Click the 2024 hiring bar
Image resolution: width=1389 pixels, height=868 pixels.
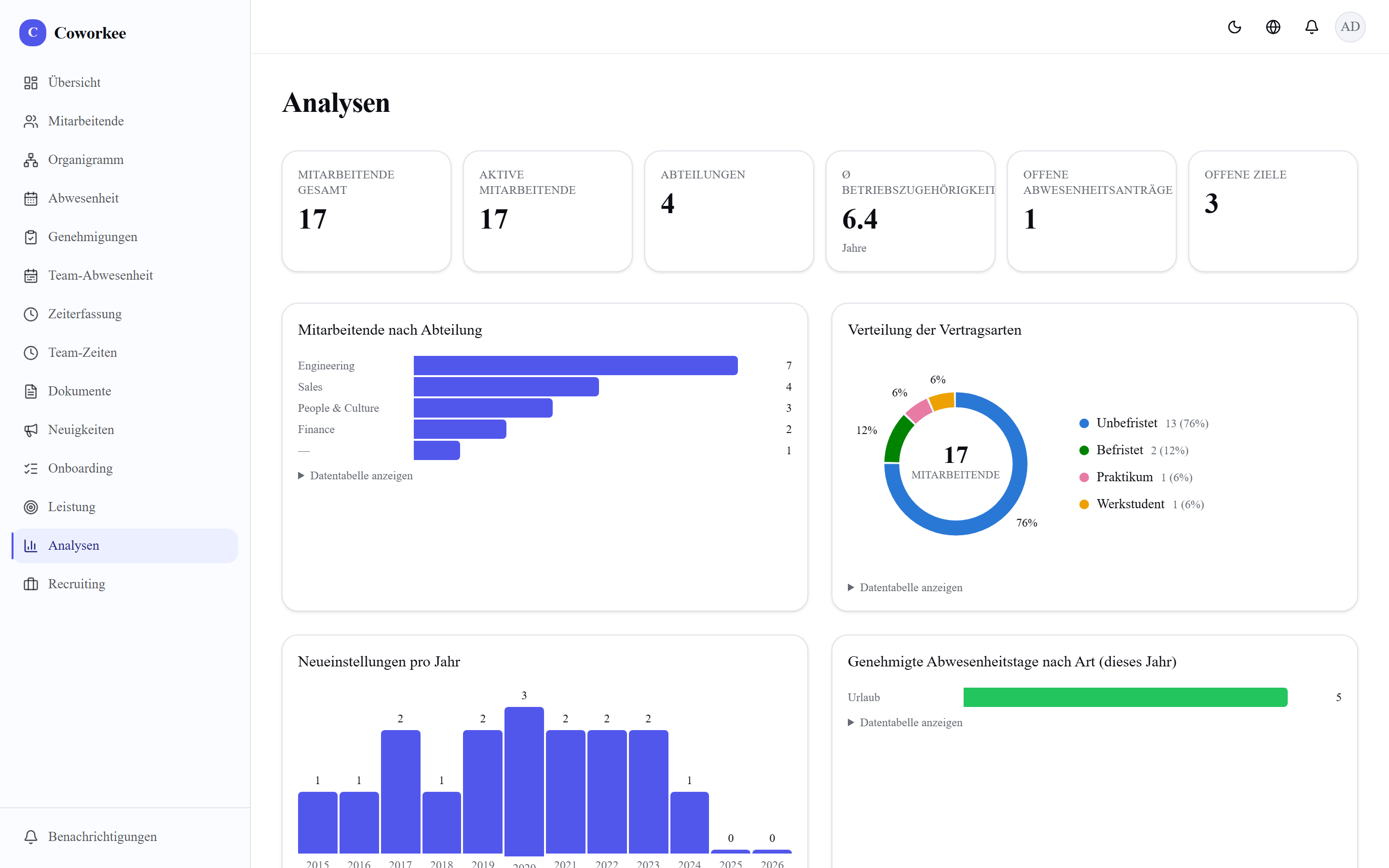(689, 823)
